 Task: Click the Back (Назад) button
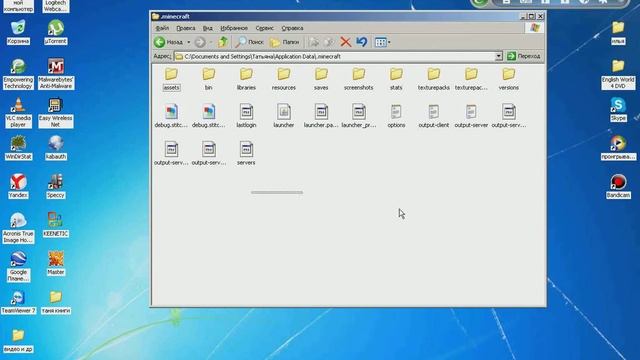169,42
